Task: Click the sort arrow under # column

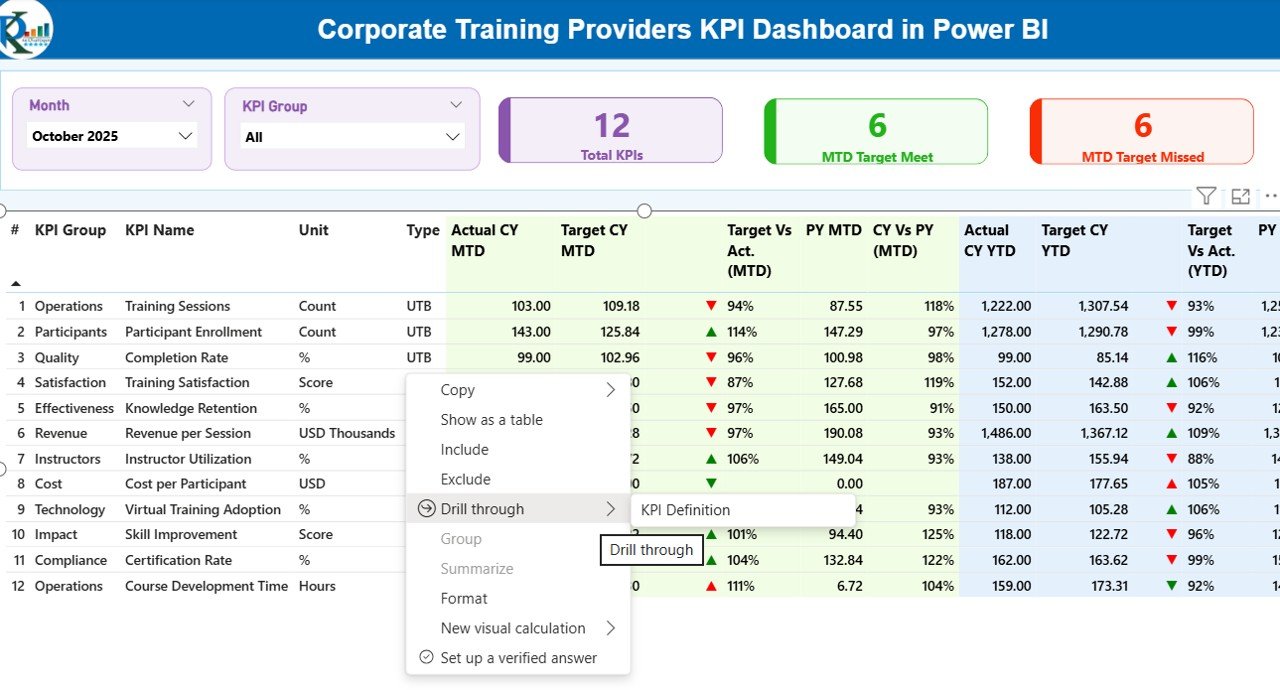Action: (15, 284)
